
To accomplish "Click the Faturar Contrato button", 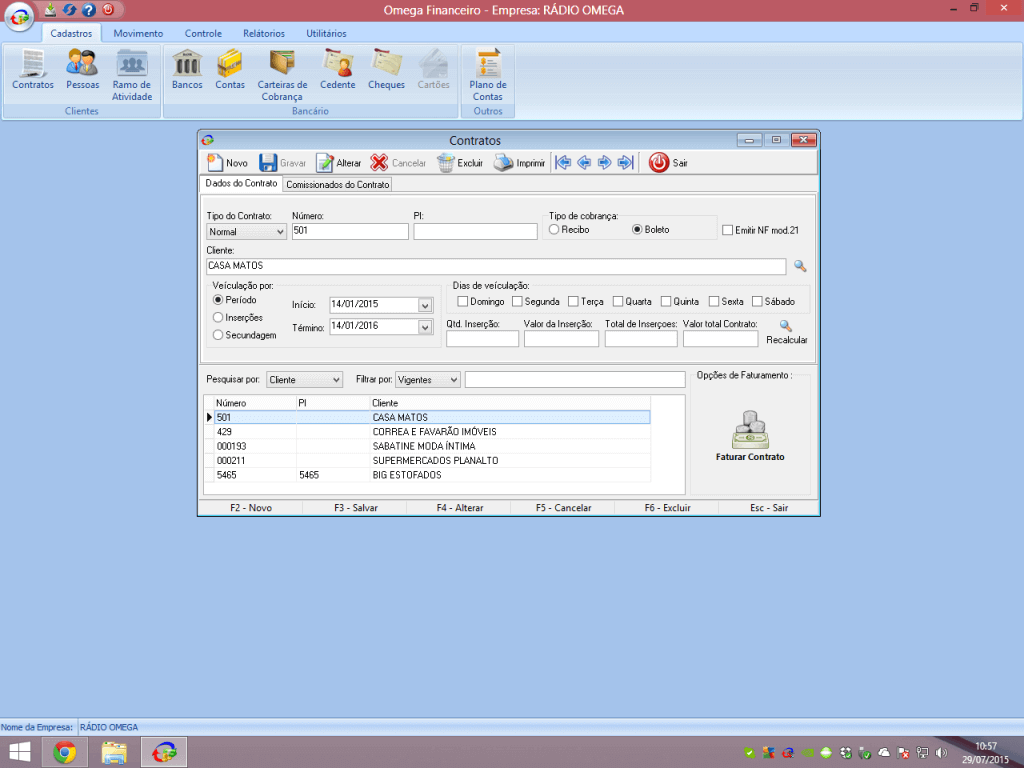I will point(750,435).
